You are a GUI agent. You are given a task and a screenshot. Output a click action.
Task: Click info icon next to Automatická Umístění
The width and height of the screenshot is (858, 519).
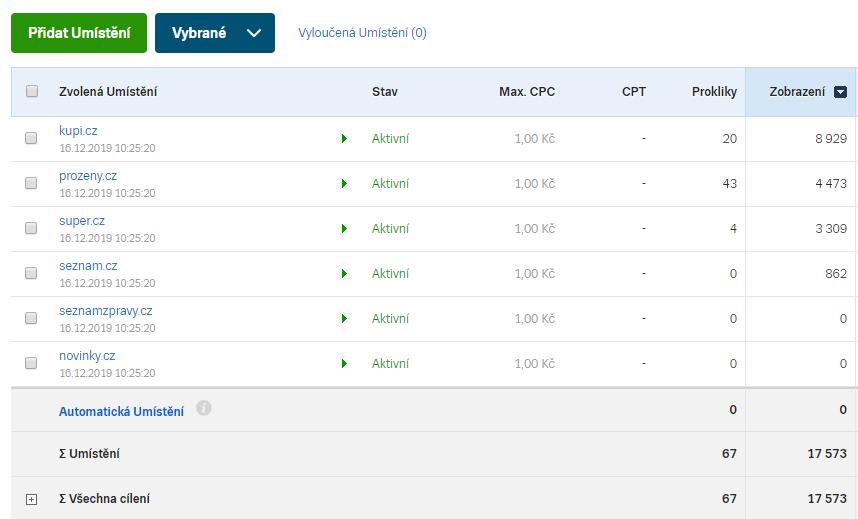click(204, 408)
